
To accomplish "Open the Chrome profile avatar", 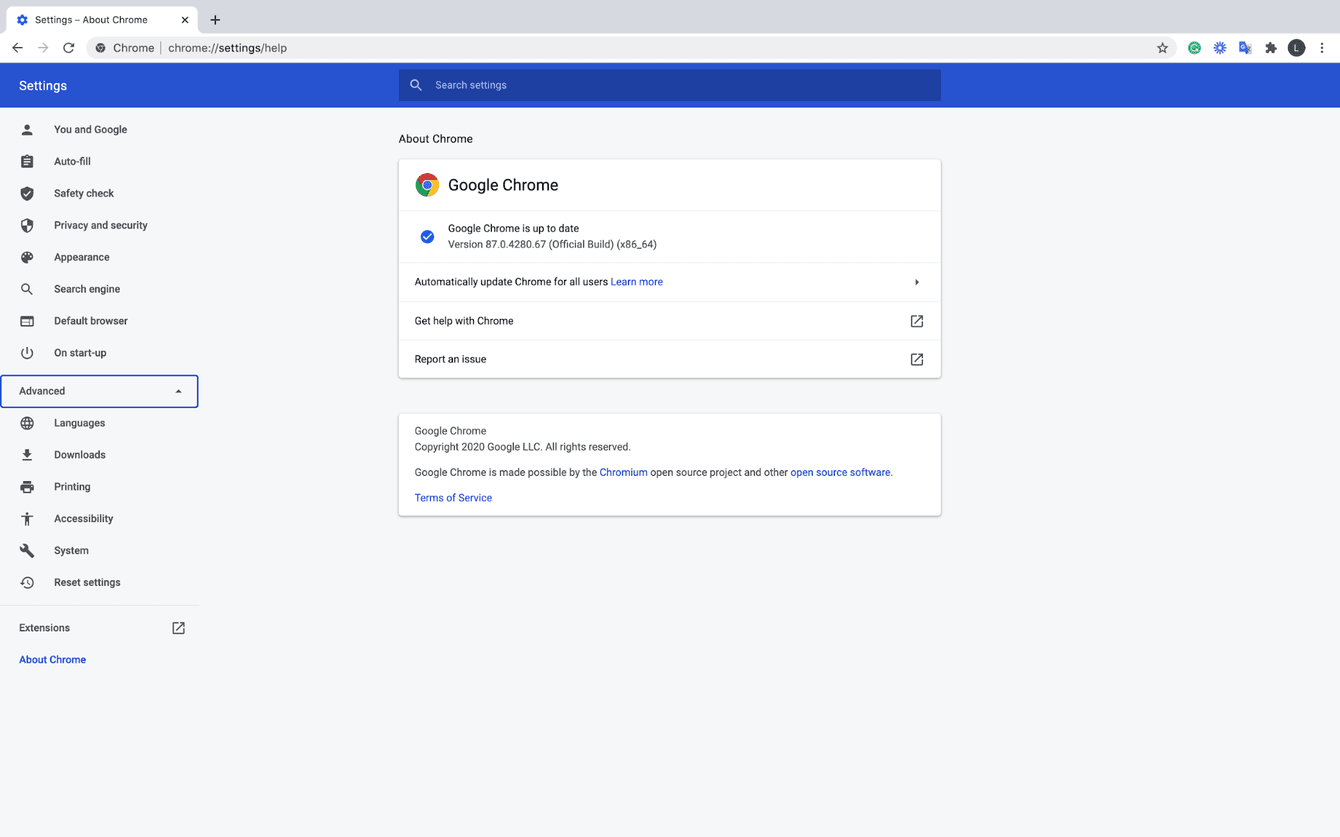I will [1296, 47].
